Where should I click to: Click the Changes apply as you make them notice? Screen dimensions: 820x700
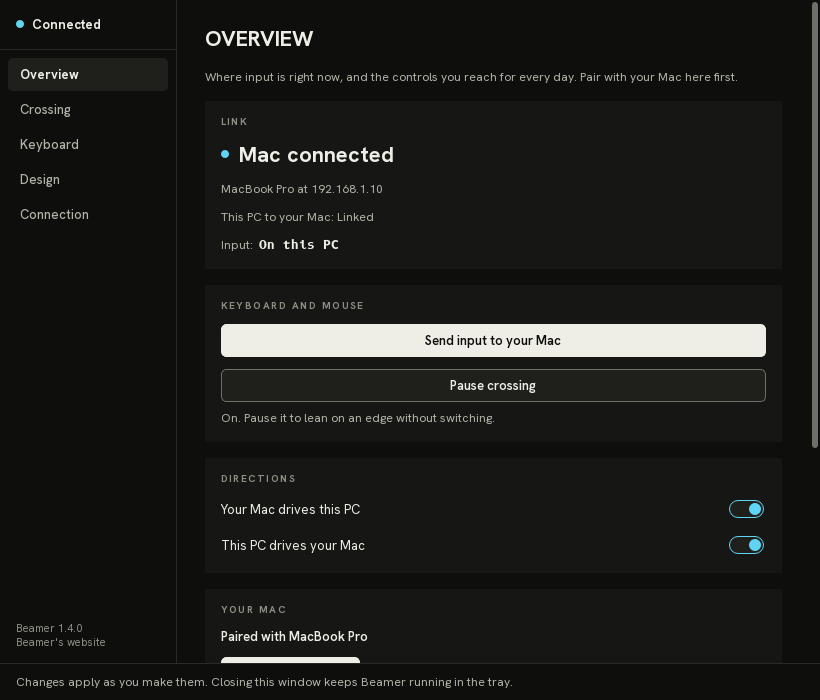click(x=264, y=682)
